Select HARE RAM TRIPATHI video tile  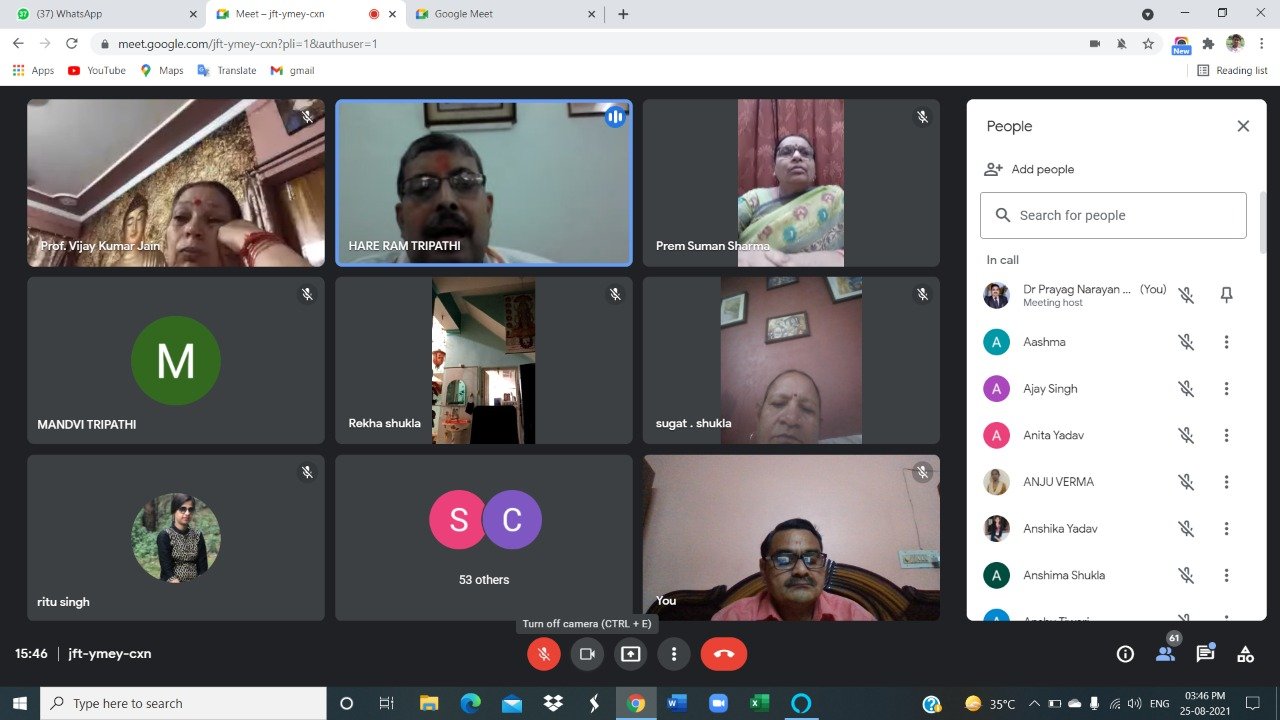coord(484,183)
